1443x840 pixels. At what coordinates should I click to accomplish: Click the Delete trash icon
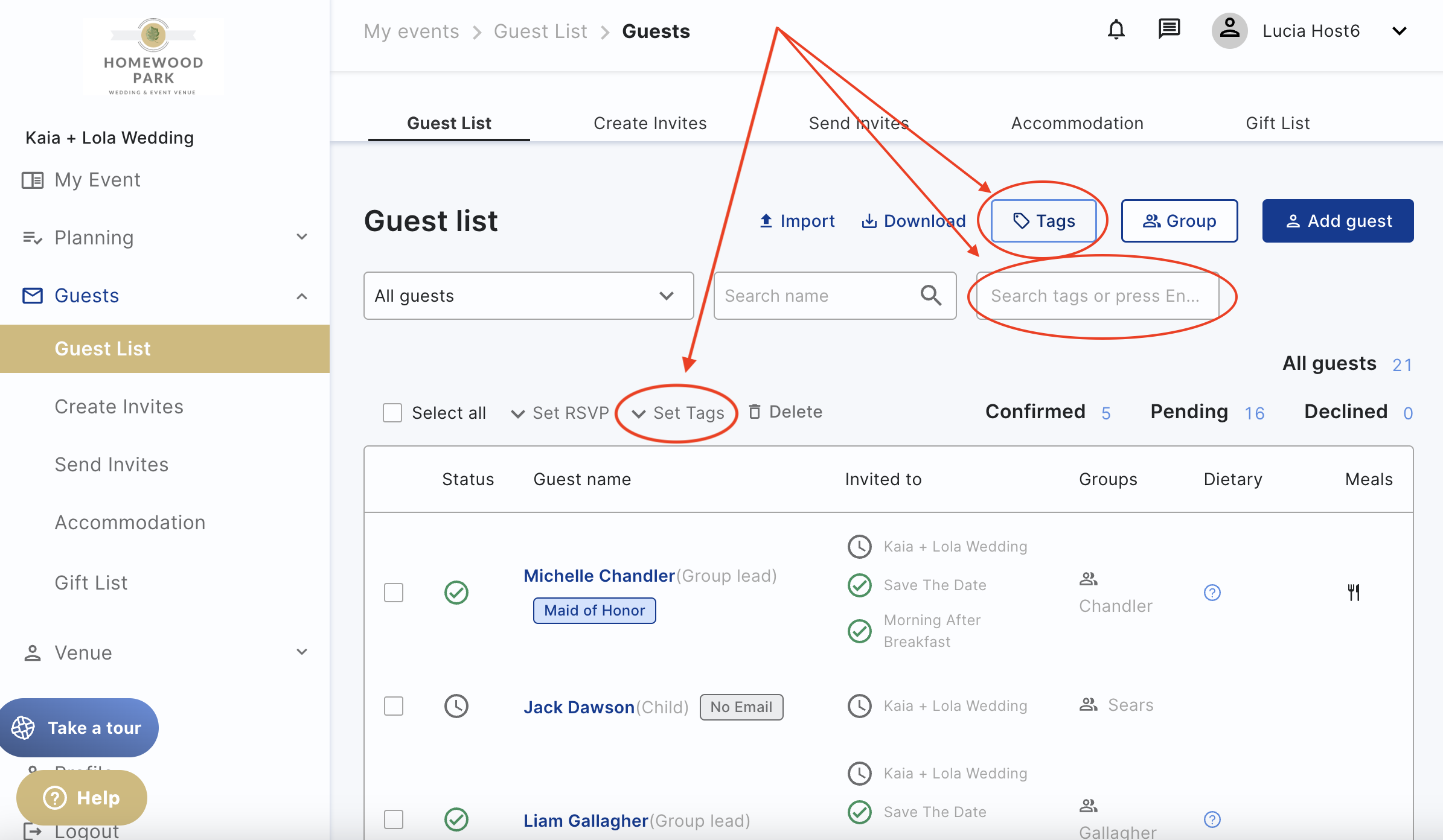click(x=755, y=412)
